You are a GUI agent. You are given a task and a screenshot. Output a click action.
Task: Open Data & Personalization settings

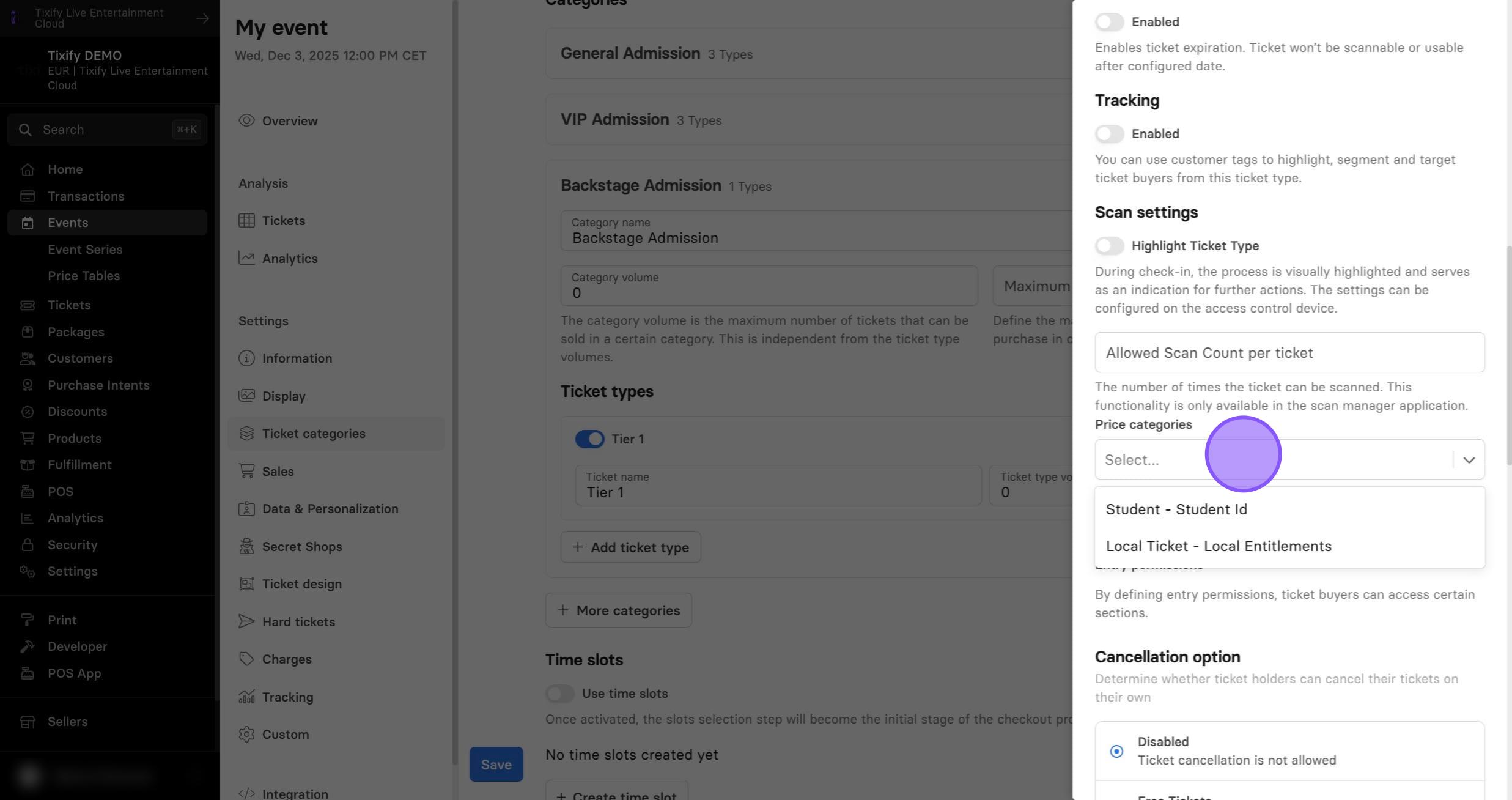pyautogui.click(x=336, y=509)
